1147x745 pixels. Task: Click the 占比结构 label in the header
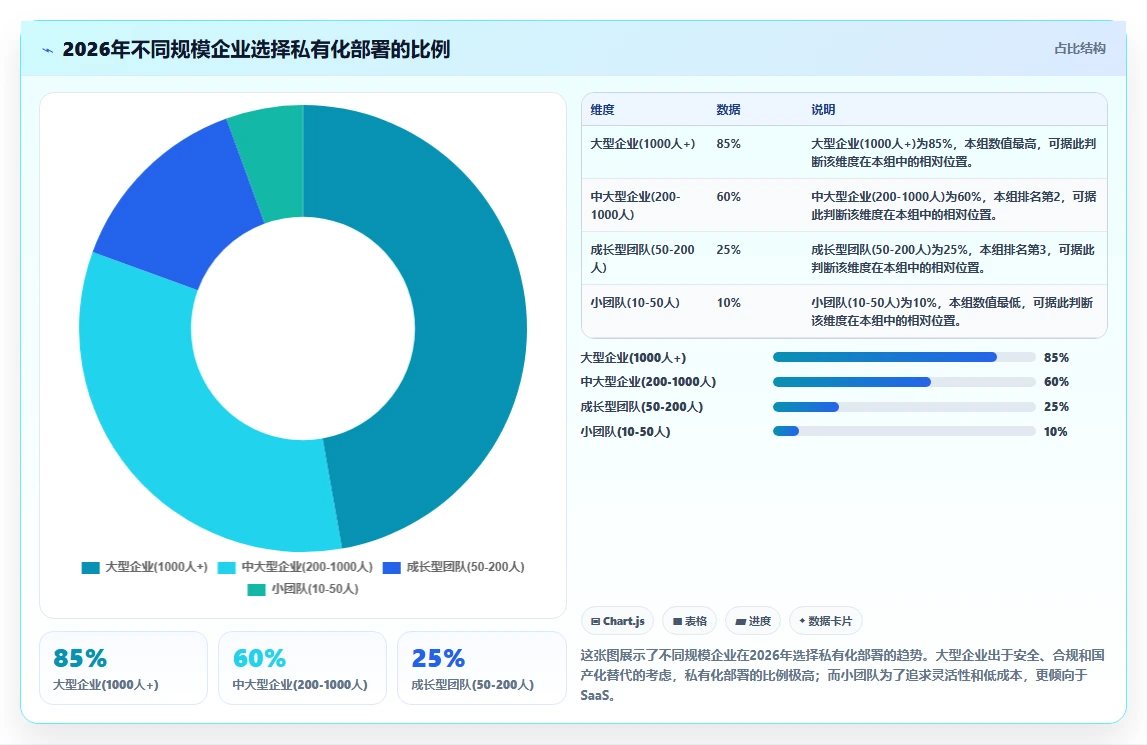pyautogui.click(x=1079, y=48)
